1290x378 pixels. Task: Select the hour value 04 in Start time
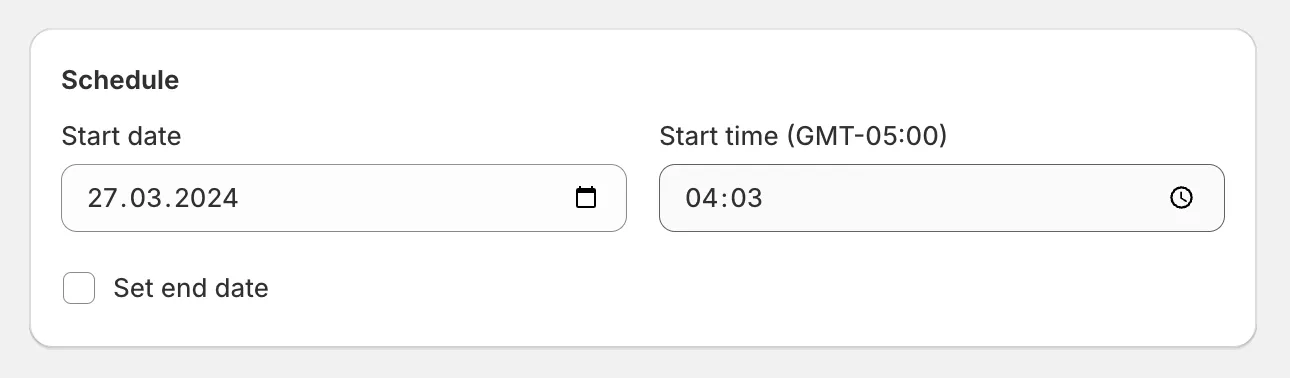pyautogui.click(x=701, y=198)
